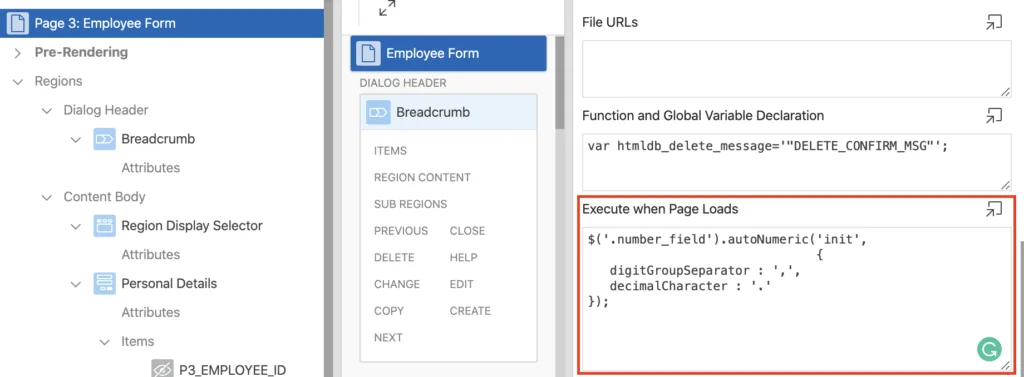The height and width of the screenshot is (377, 1024).
Task: Select the Pre-Rendering label
Action: tap(81, 52)
